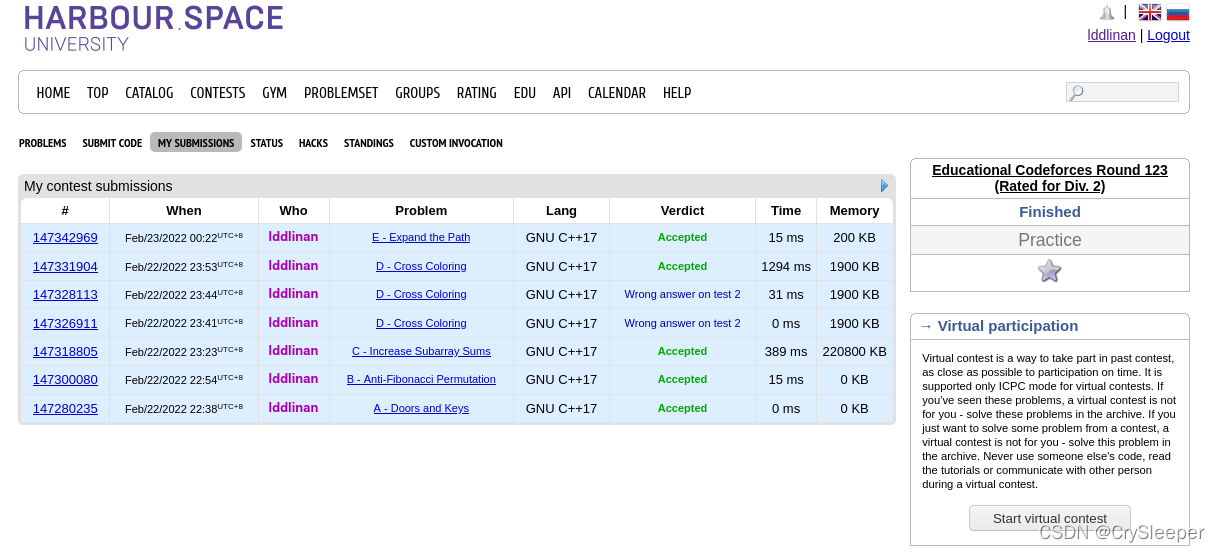Image resolution: width=1220 pixels, height=552 pixels.
Task: Open EDU in the main menu
Action: (x=525, y=93)
